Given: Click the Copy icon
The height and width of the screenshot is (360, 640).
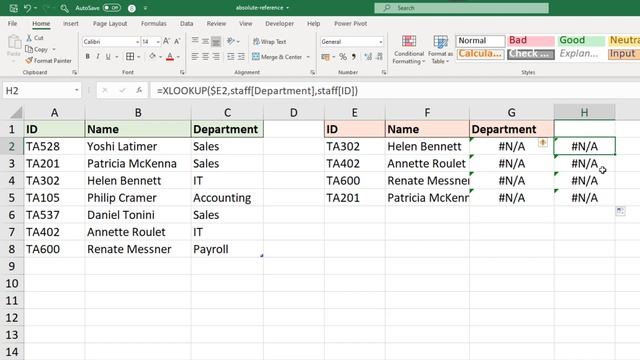Looking at the screenshot, I should click(29, 49).
